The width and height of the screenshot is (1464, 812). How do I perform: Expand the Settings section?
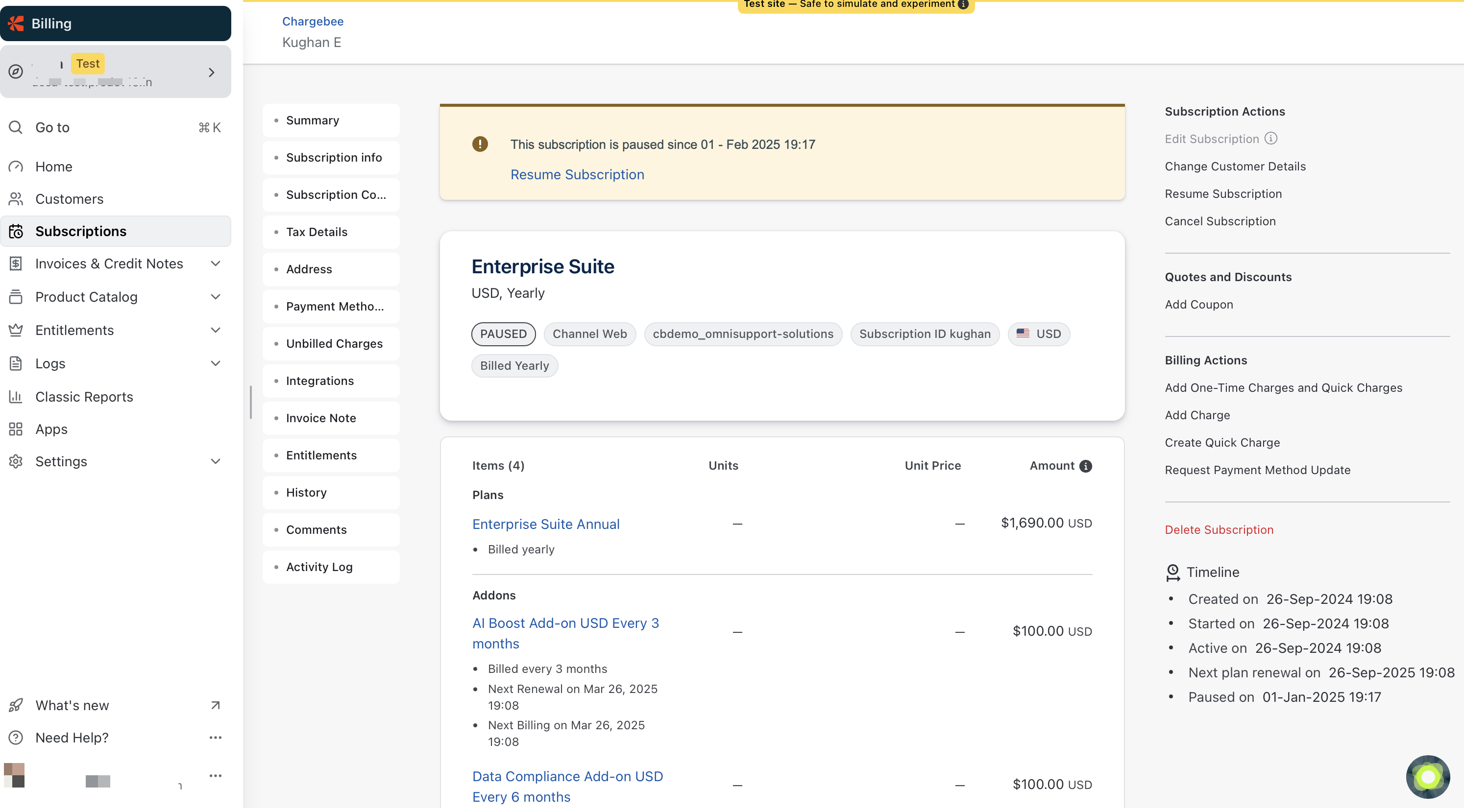[x=216, y=461]
